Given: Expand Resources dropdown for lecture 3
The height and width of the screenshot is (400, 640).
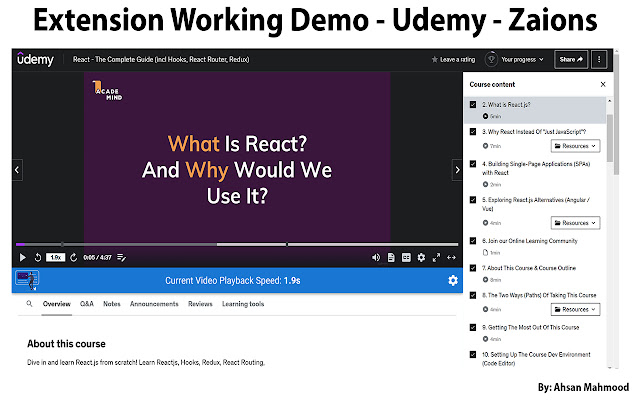Looking at the screenshot, I should coord(575,146).
